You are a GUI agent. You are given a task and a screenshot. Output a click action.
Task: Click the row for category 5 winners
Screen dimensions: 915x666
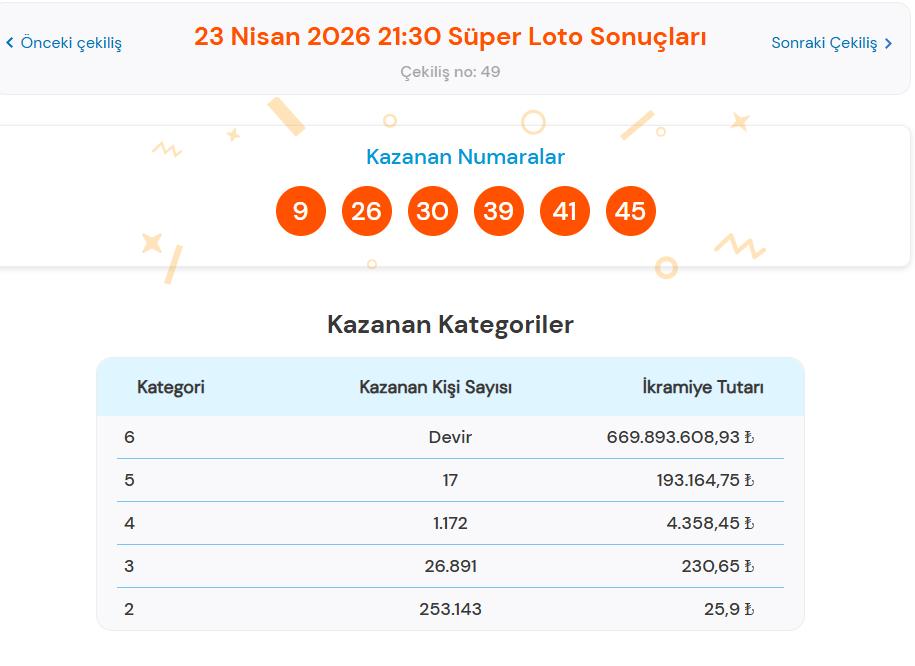(x=450, y=480)
